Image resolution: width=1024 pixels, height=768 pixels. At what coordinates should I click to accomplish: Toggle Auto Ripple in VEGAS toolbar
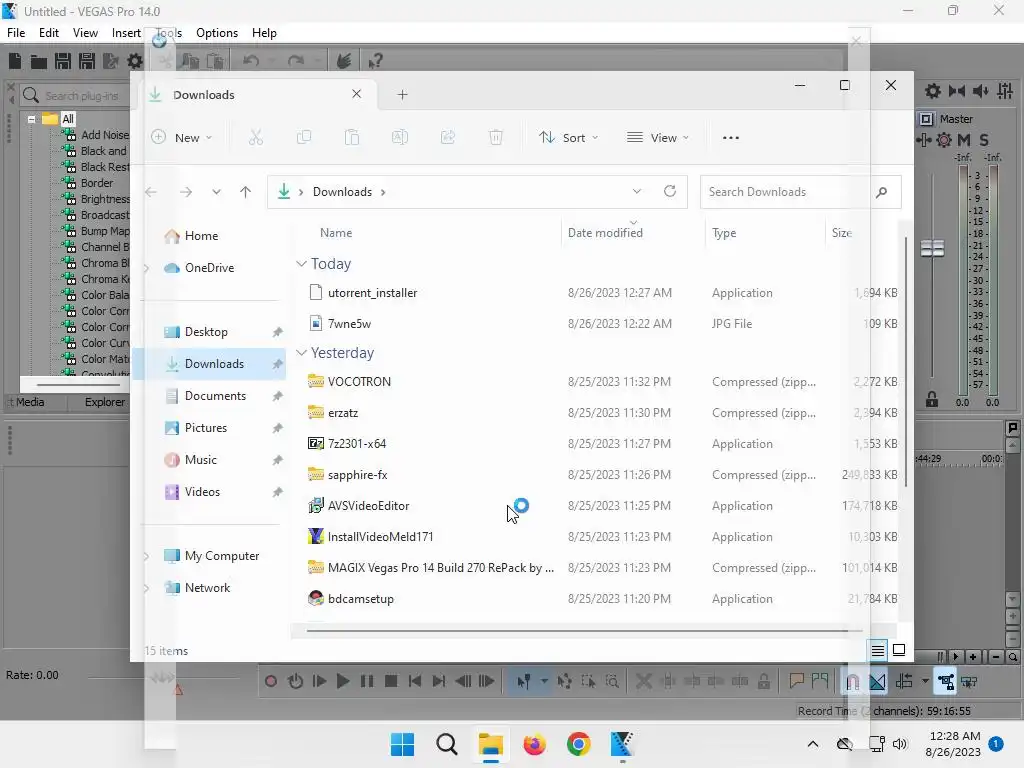904,682
